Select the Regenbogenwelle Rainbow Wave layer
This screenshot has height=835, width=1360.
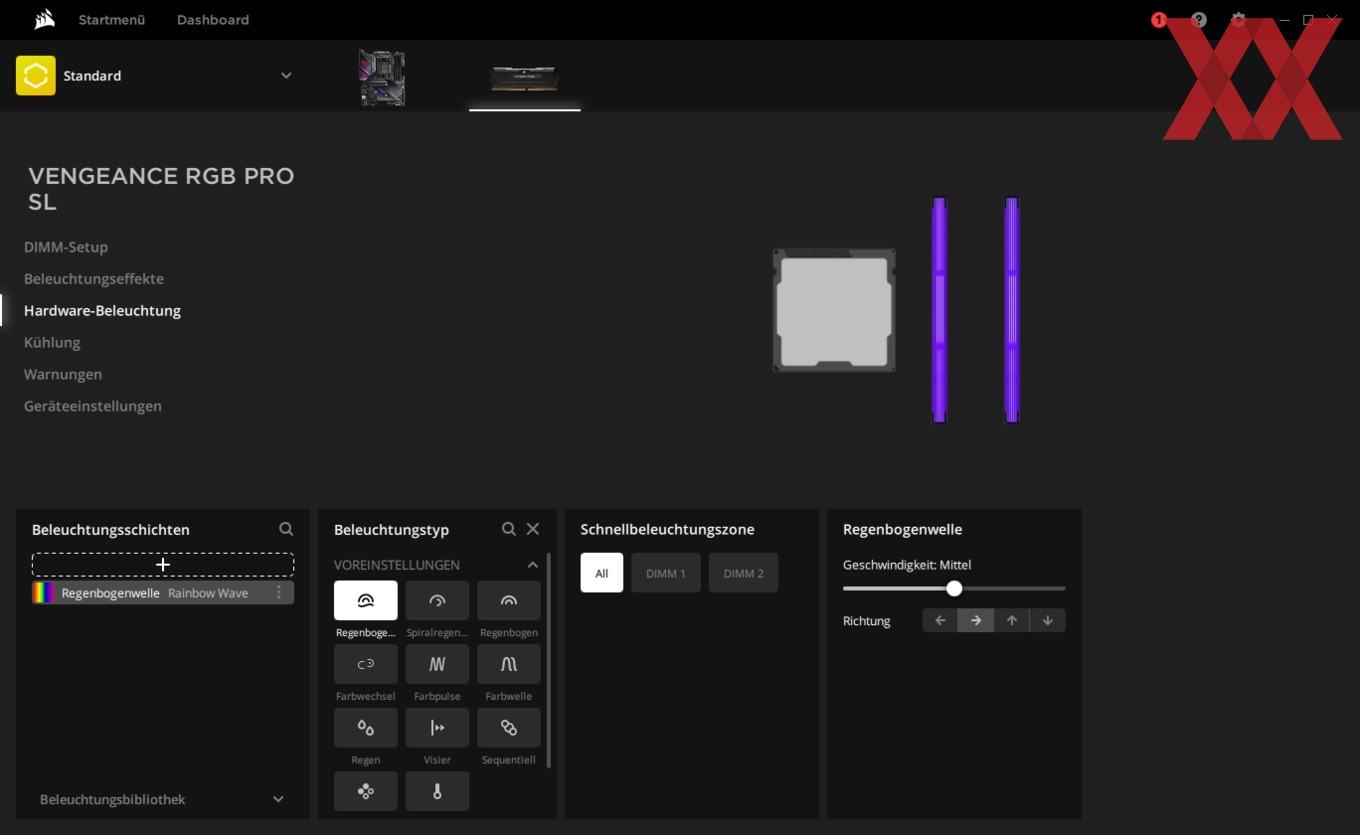163,593
